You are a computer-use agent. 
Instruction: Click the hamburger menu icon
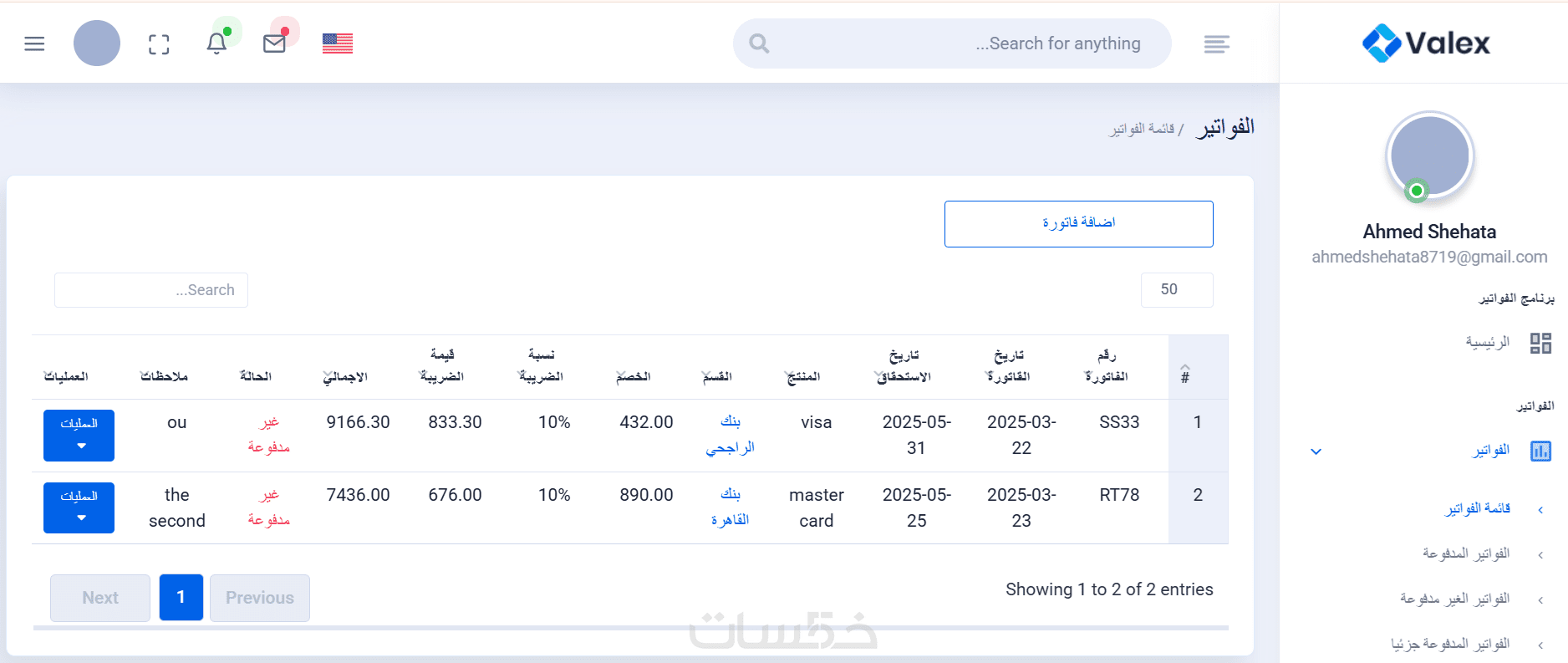(34, 43)
